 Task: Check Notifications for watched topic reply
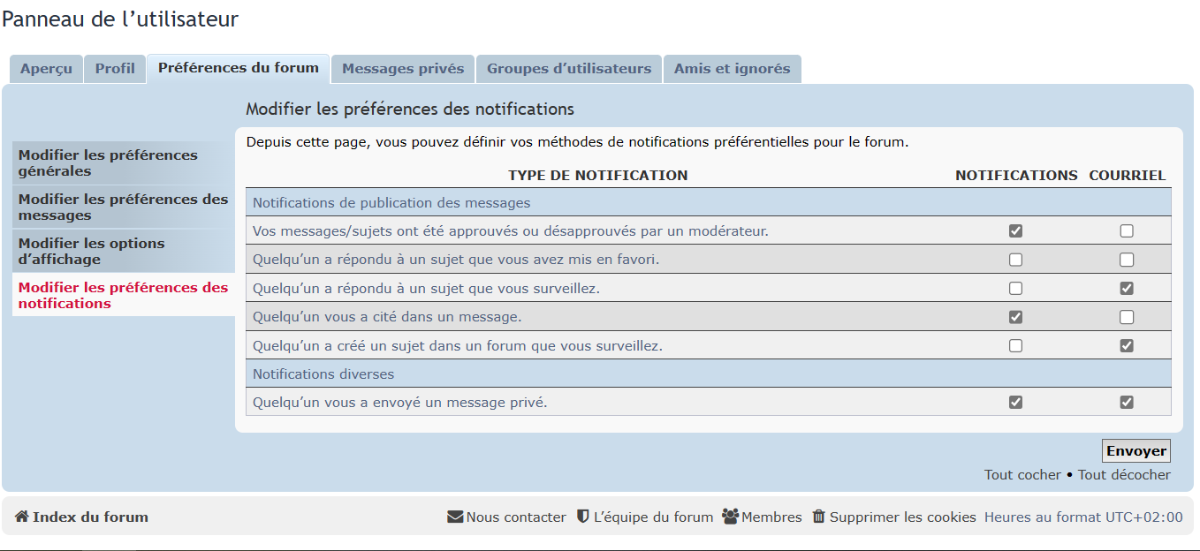coord(1016,289)
